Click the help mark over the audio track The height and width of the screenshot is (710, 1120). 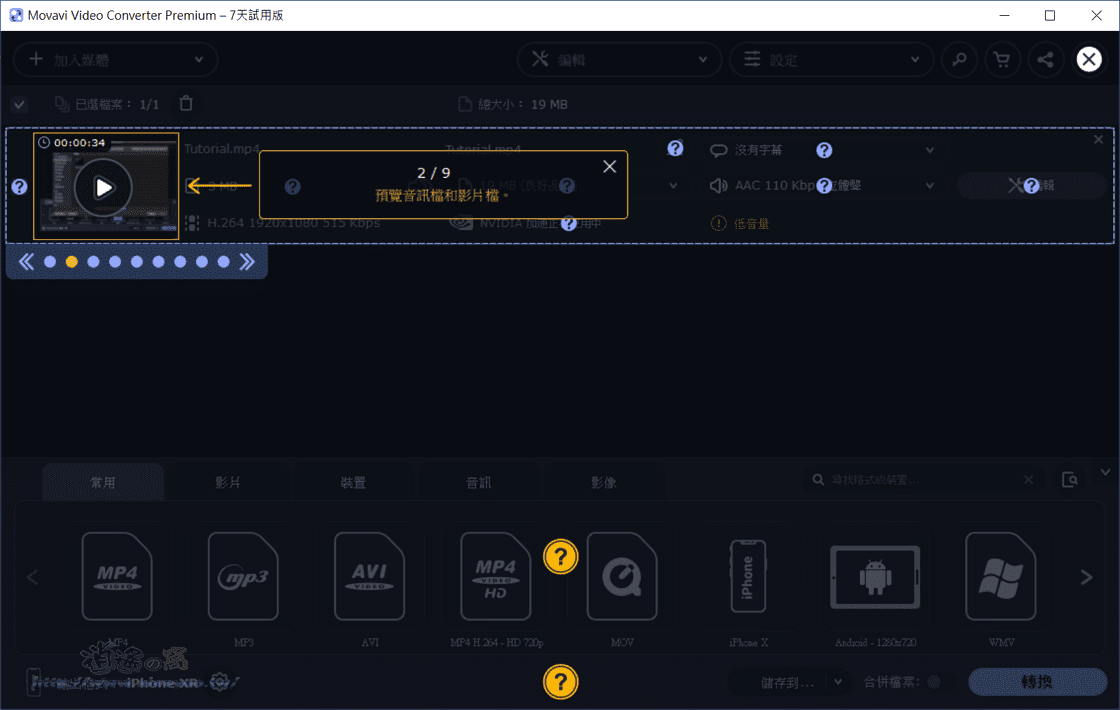pyautogui.click(x=824, y=186)
